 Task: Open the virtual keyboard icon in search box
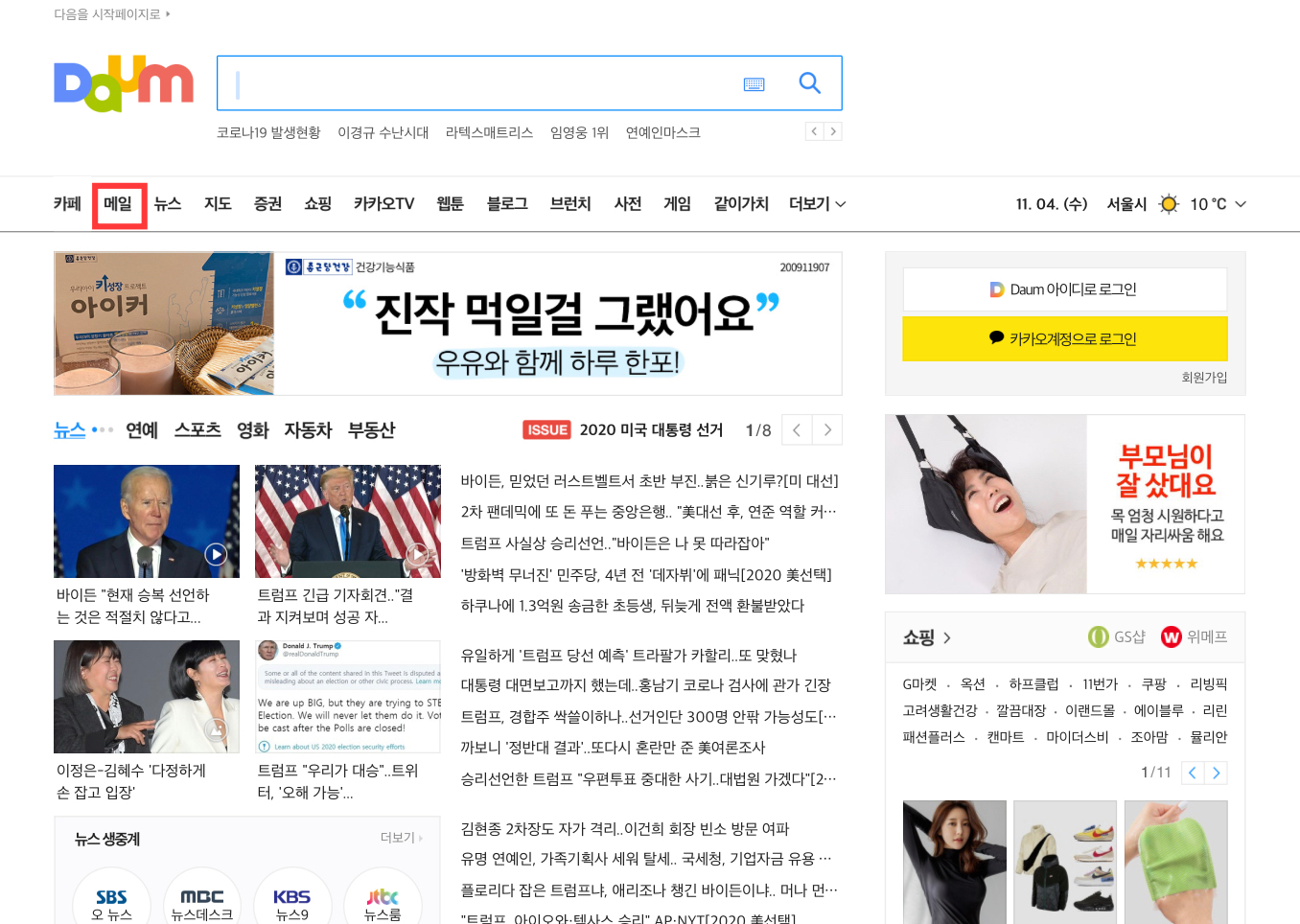click(754, 84)
